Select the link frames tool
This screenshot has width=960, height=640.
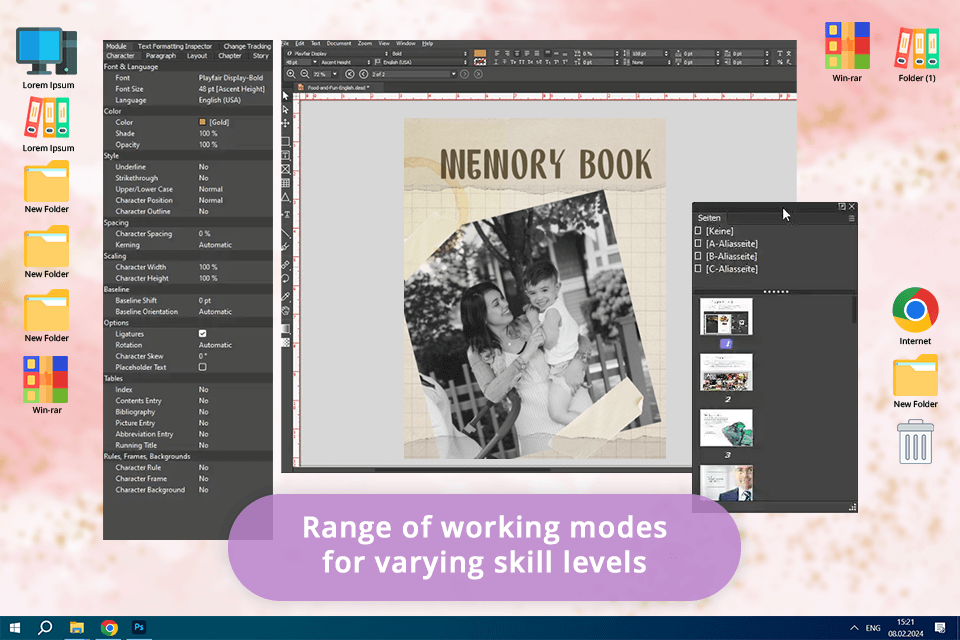[x=285, y=265]
